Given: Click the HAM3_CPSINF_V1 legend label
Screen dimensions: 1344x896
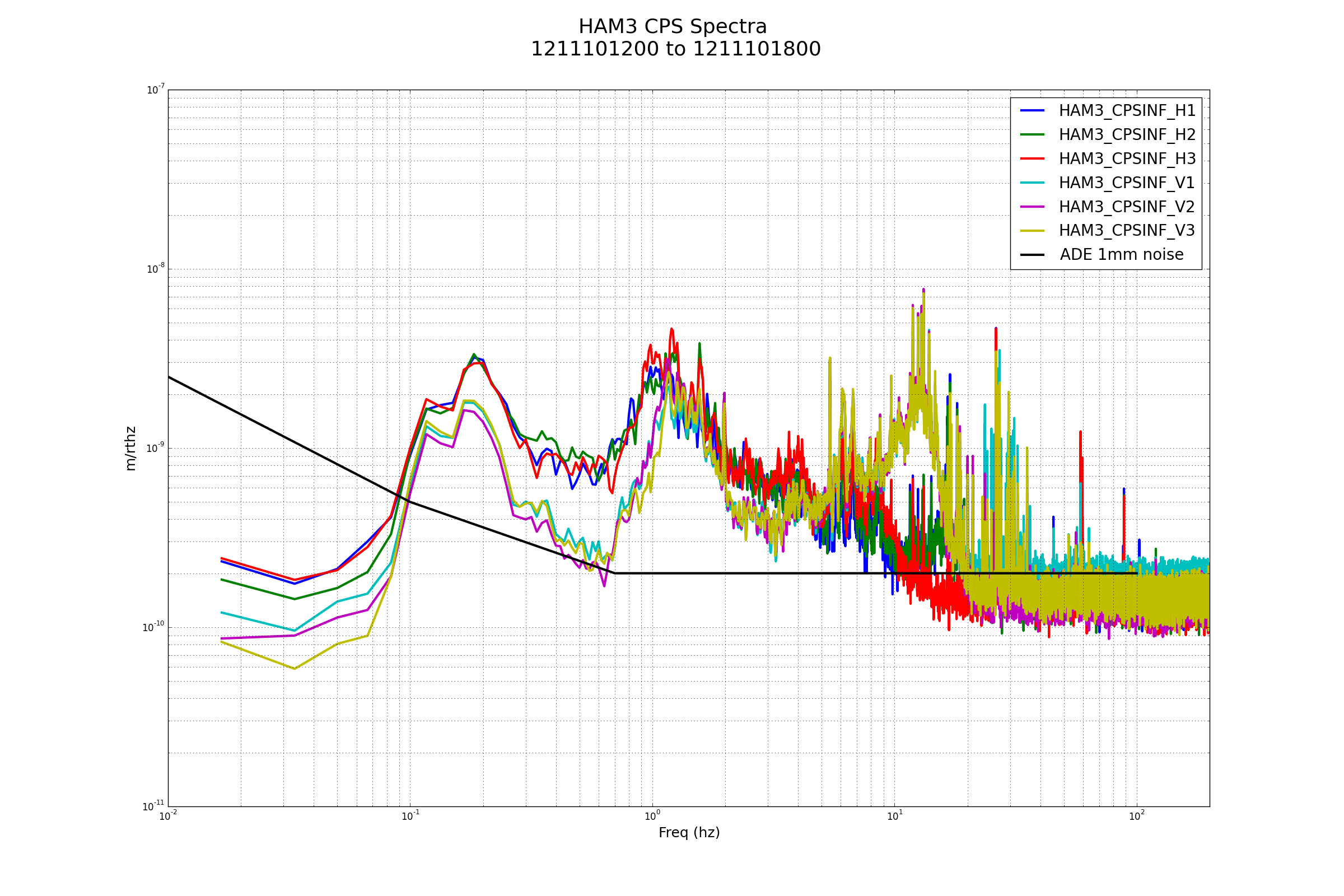Looking at the screenshot, I should tap(1126, 183).
